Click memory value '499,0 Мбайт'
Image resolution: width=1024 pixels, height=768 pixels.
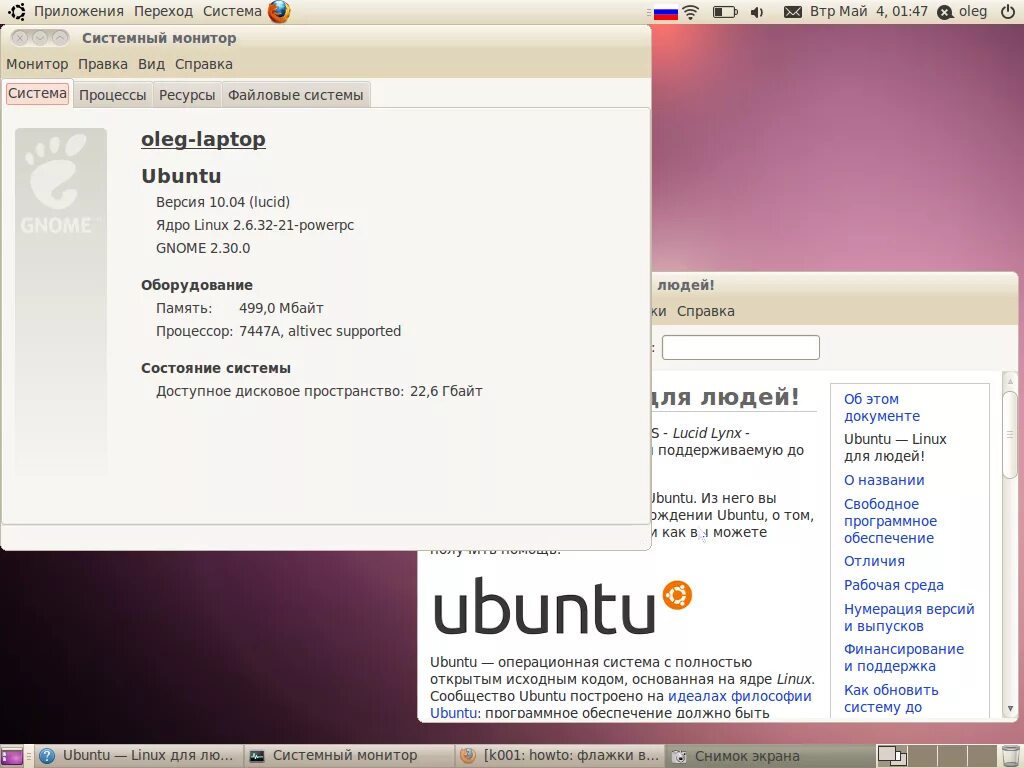point(281,308)
